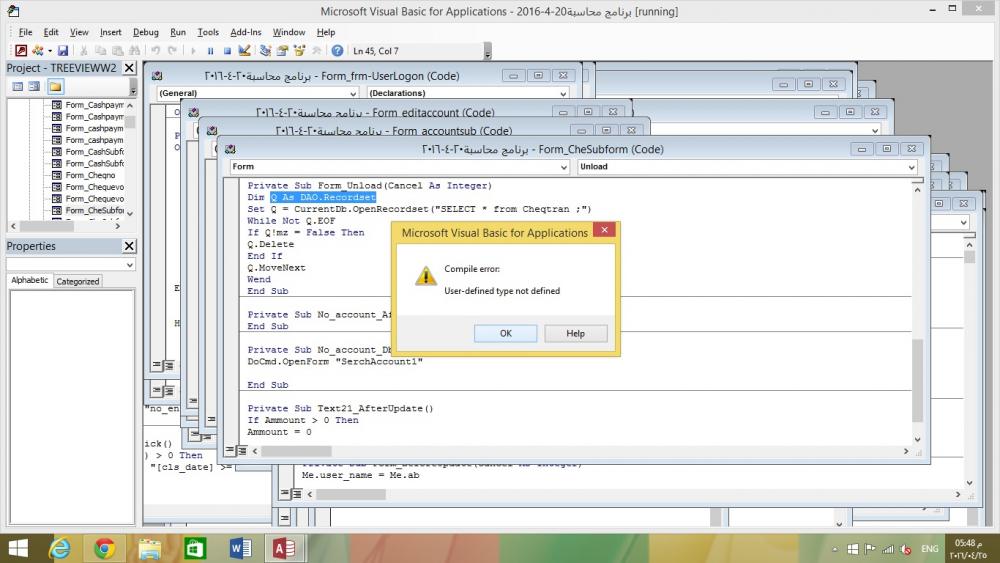Image resolution: width=1000 pixels, height=563 pixels.
Task: Click the Break pause icon
Action: point(210,50)
